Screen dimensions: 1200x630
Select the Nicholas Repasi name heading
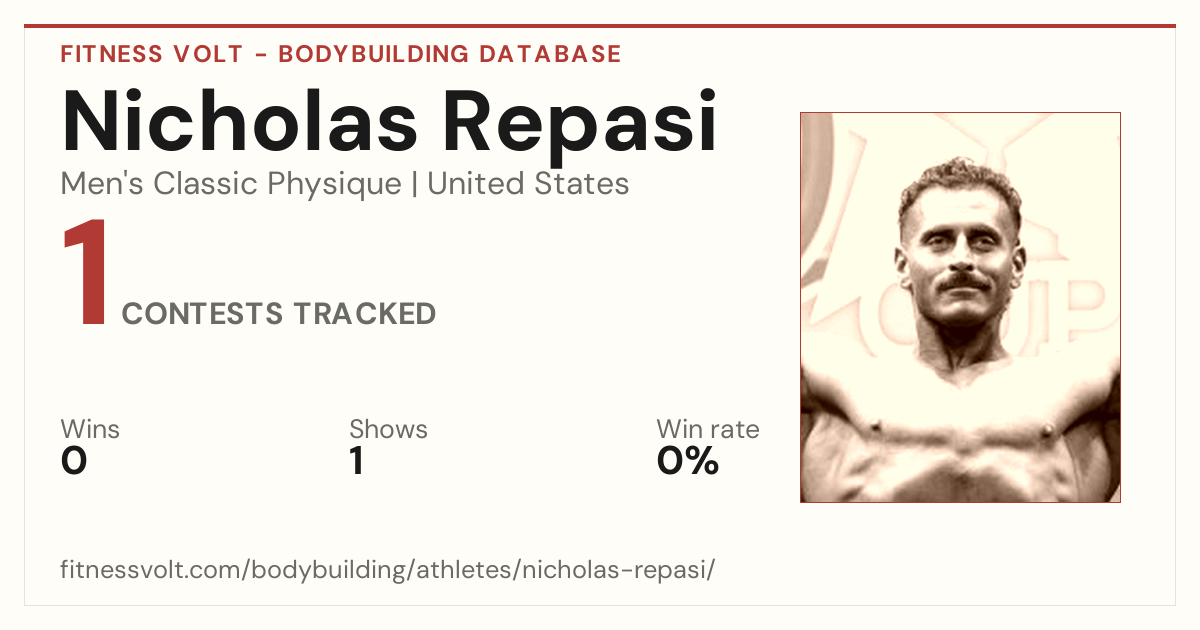pyautogui.click(x=389, y=121)
